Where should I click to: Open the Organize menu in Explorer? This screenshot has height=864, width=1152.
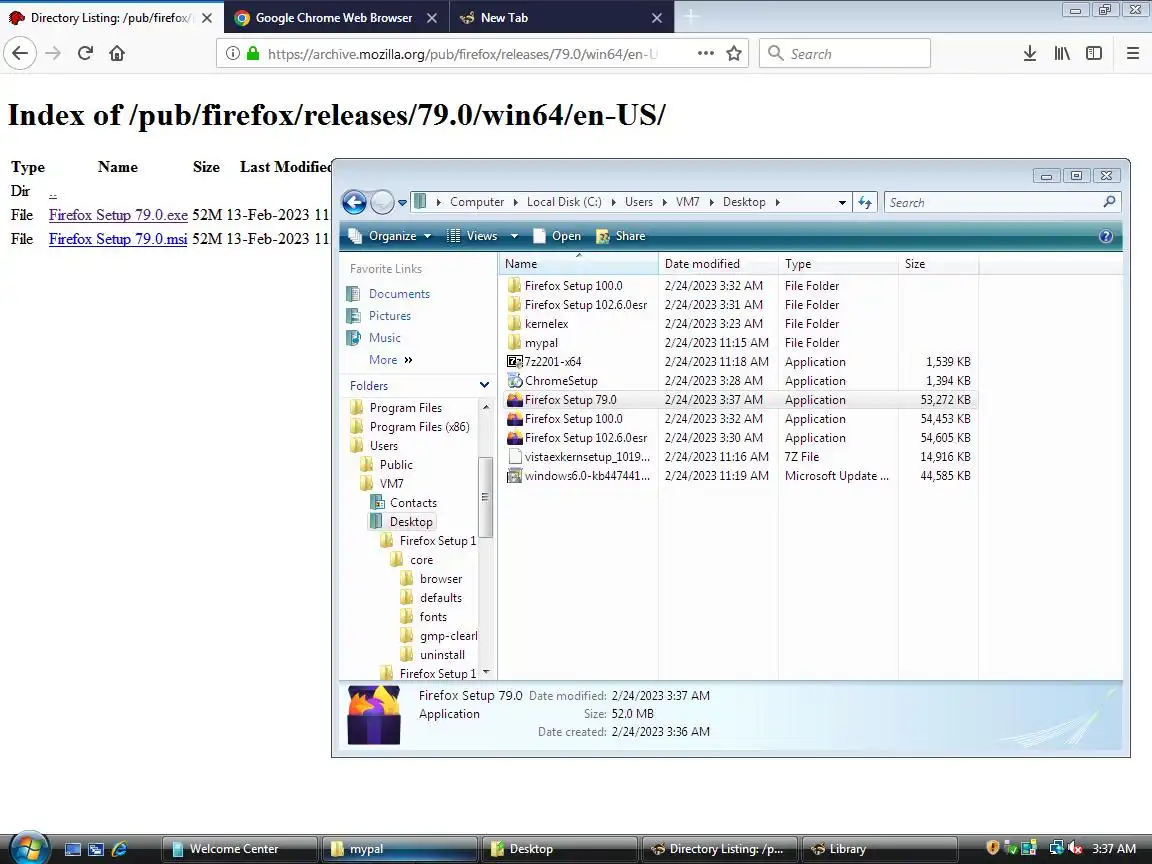point(390,236)
